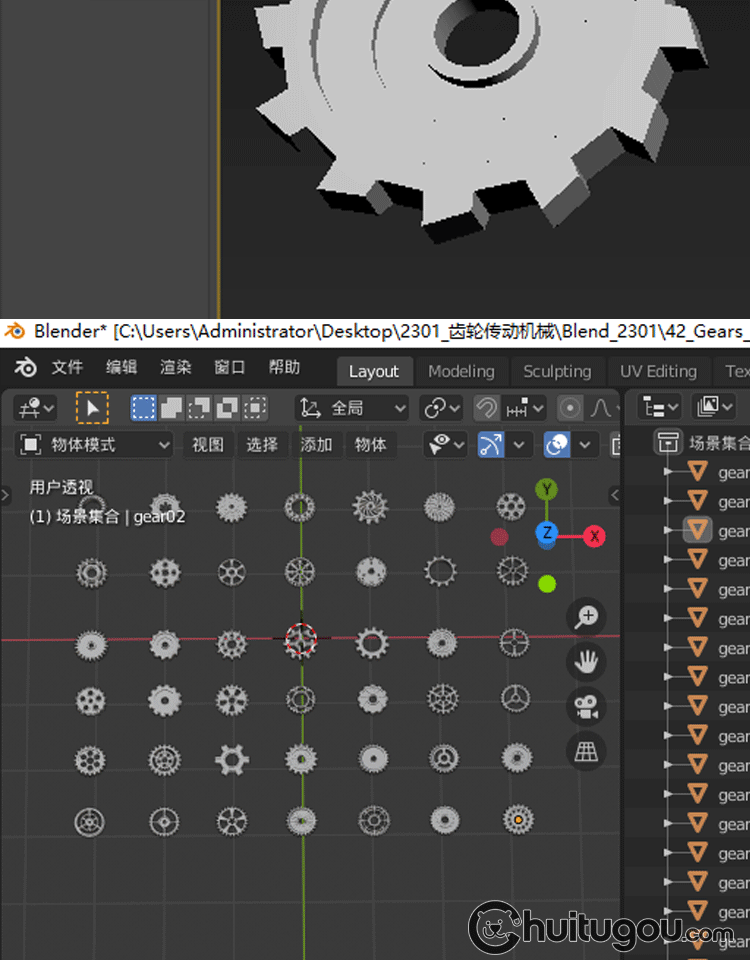Open the 物体模式 mode dropdown
750x960 pixels.
(96, 444)
